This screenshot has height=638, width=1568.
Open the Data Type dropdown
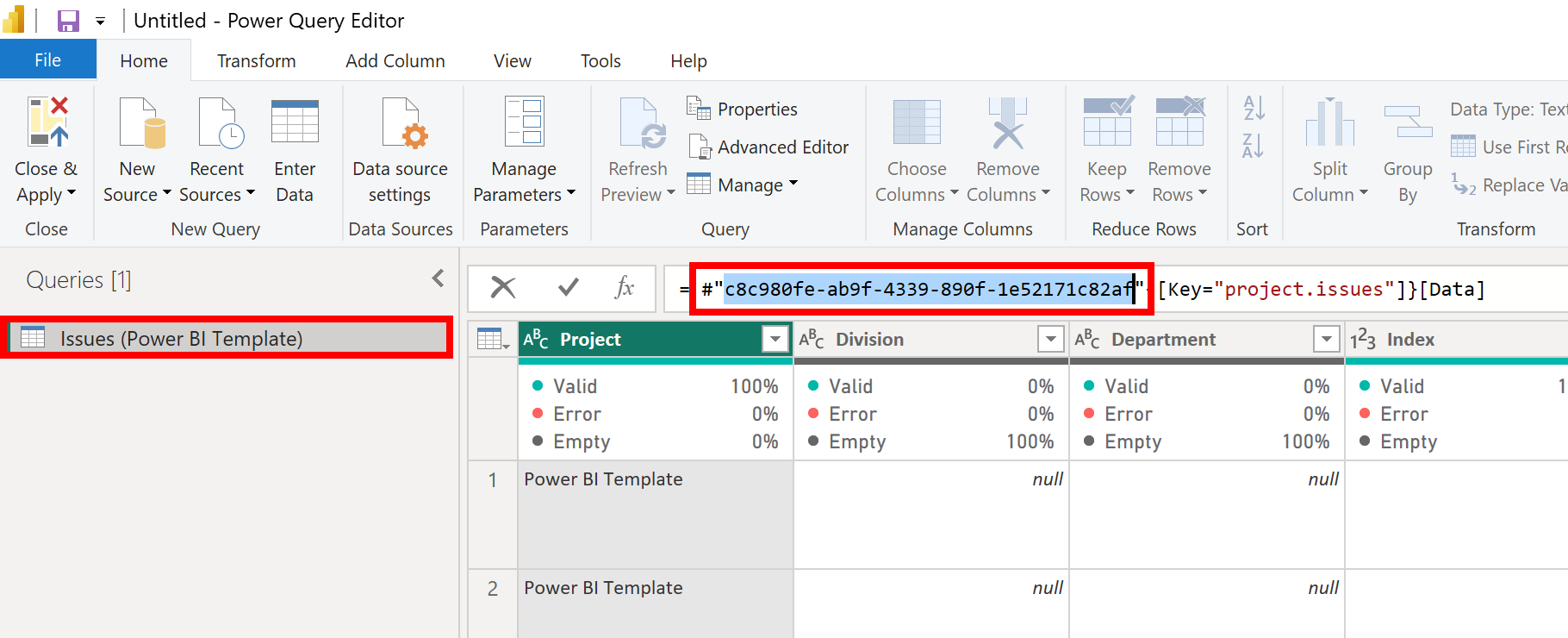[1509, 109]
